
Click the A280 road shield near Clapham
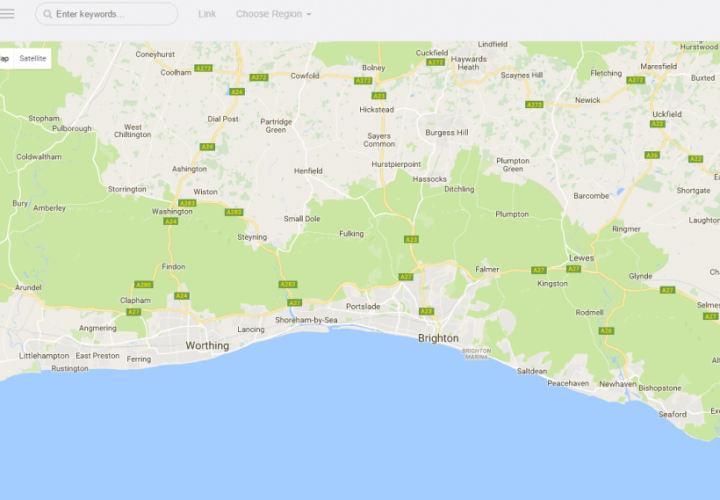point(143,285)
